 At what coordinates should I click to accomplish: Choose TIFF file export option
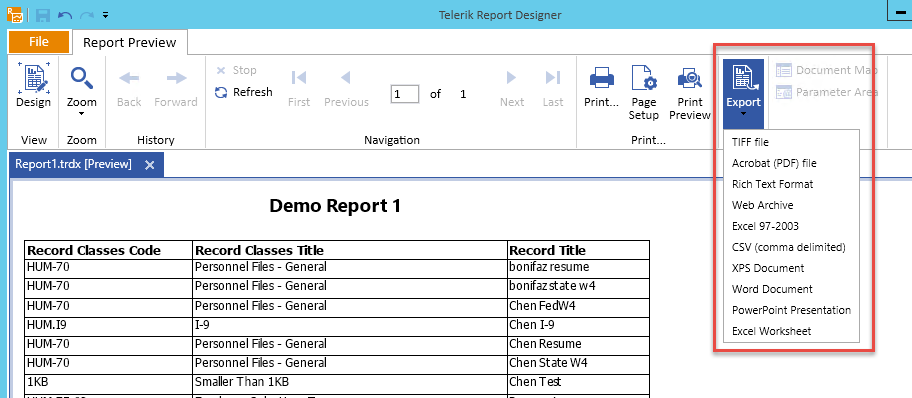[x=750, y=142]
